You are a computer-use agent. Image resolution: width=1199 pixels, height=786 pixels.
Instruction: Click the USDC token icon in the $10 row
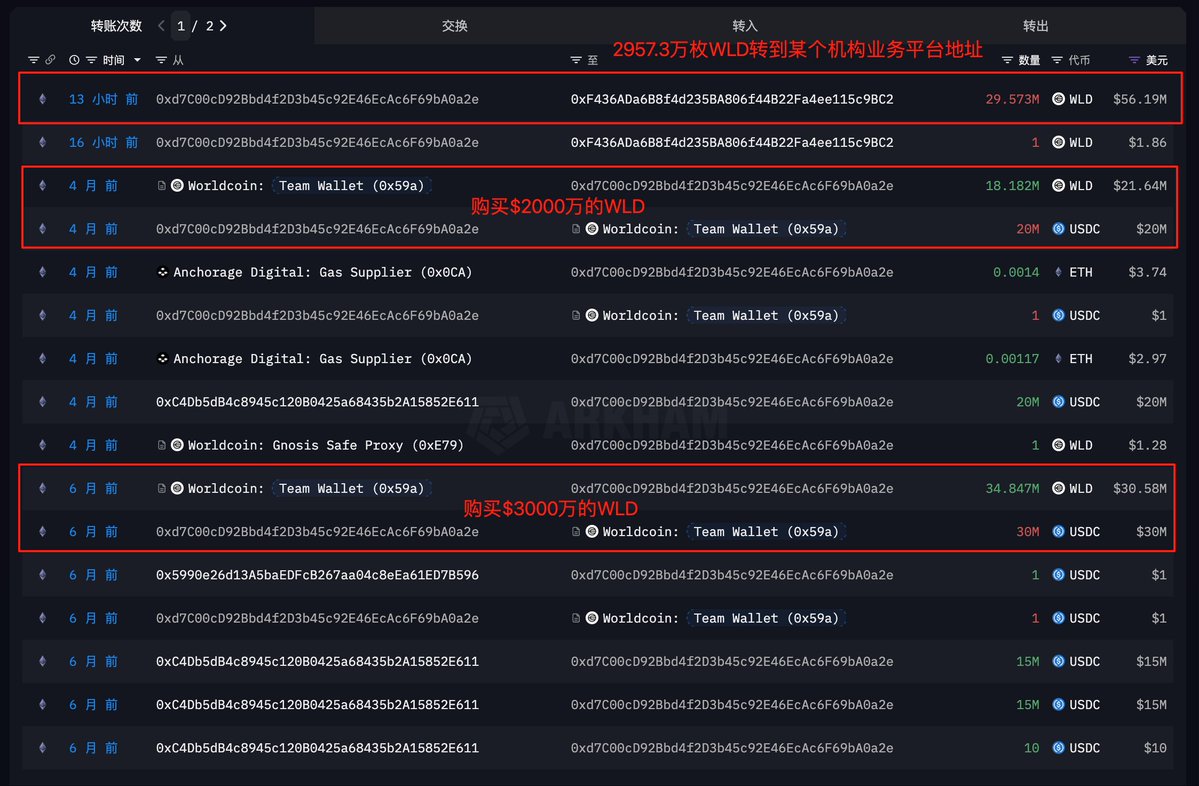pyautogui.click(x=1058, y=748)
